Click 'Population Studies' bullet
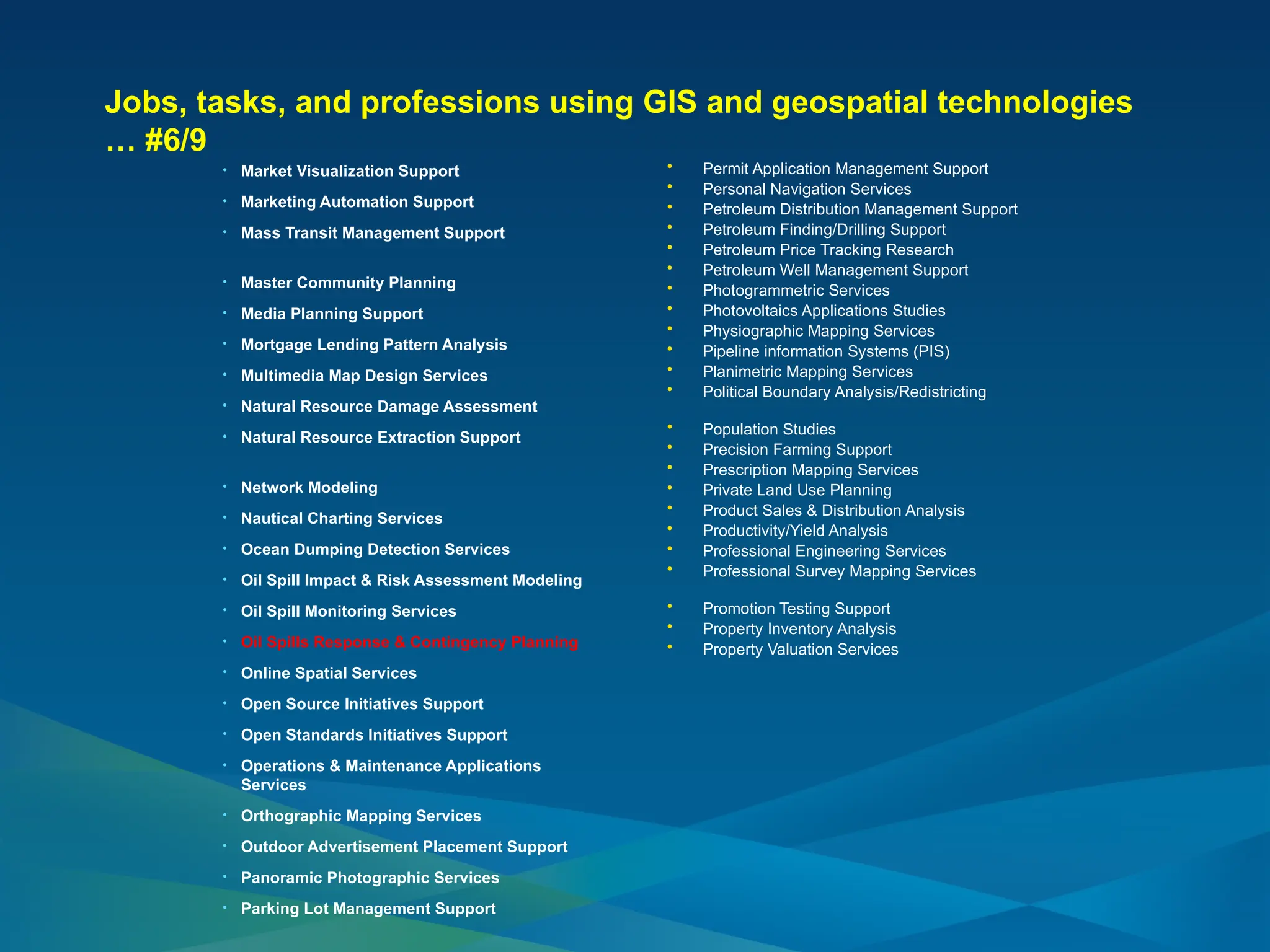The width and height of the screenshot is (1270, 952). (x=769, y=430)
